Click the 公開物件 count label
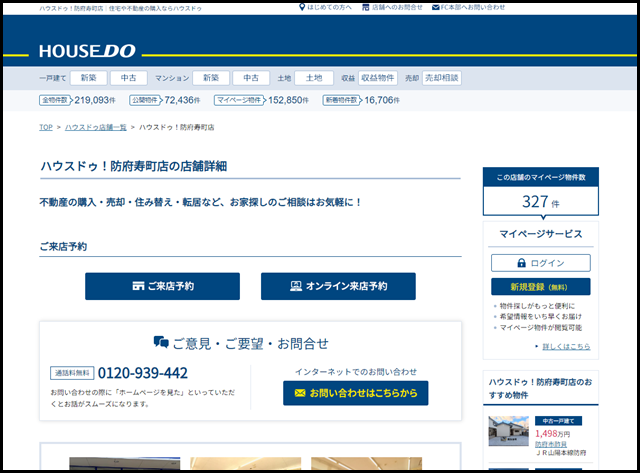This screenshot has width=640, height=473. [145, 100]
